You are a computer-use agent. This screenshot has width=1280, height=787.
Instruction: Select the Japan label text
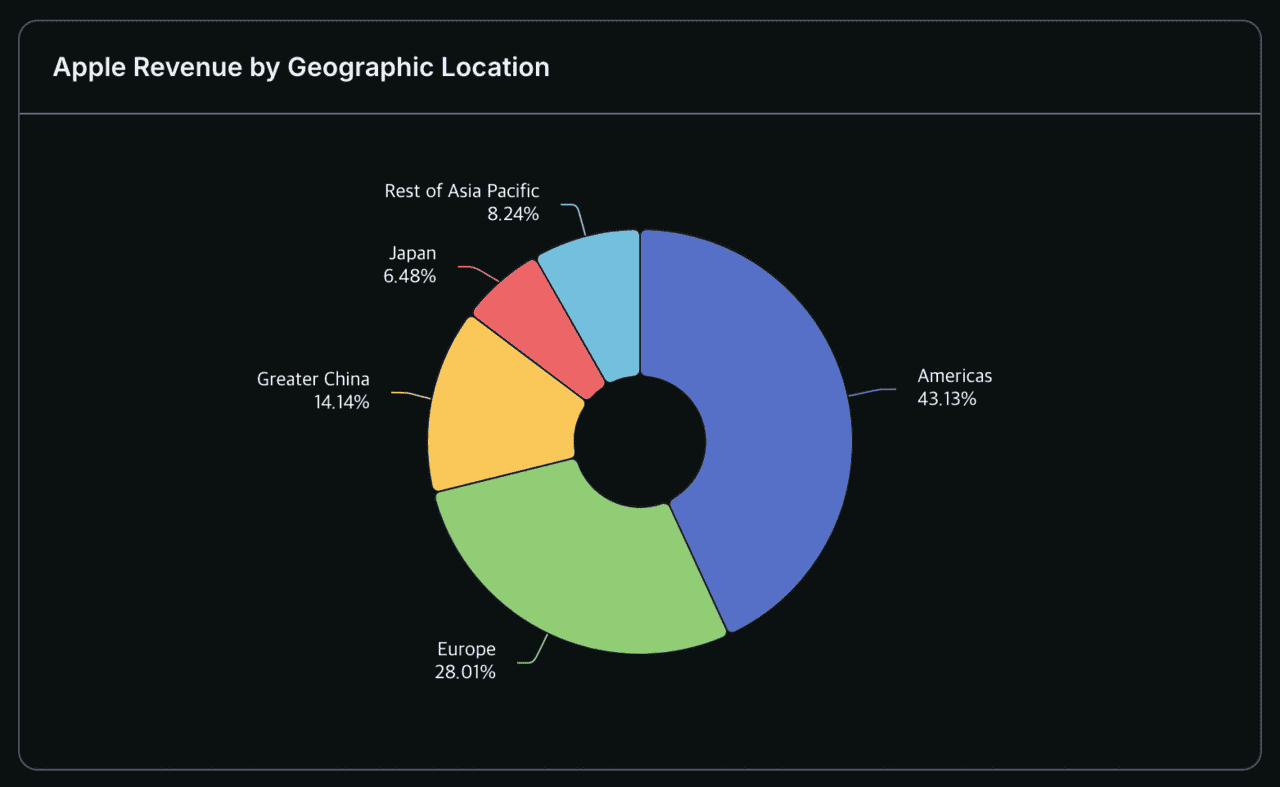tap(412, 253)
